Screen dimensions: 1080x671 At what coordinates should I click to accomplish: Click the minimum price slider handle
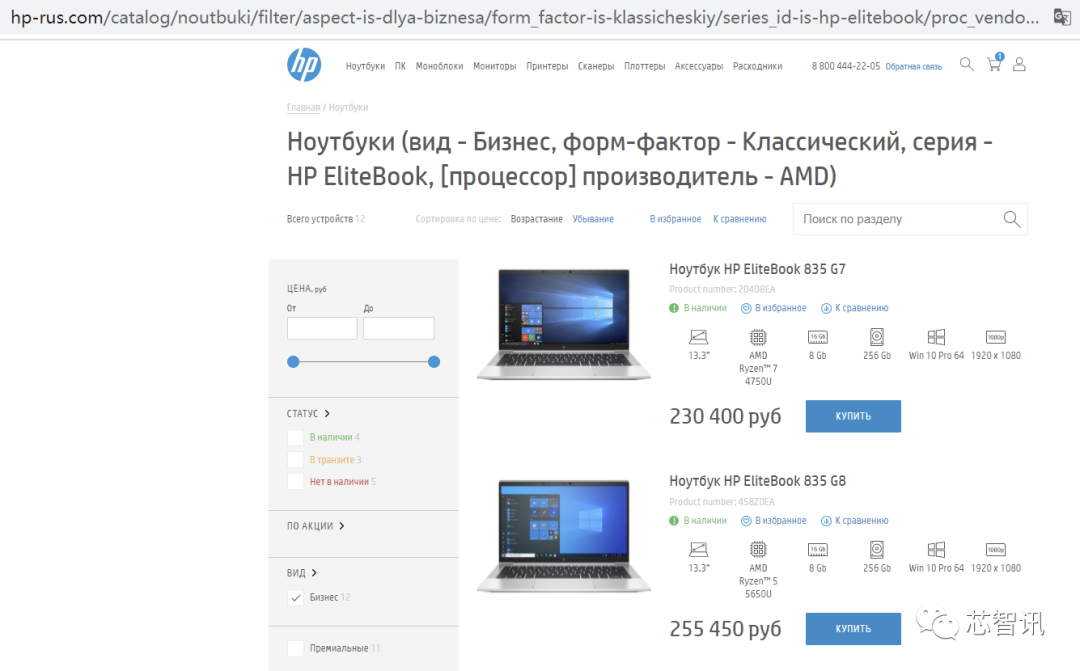pos(293,362)
